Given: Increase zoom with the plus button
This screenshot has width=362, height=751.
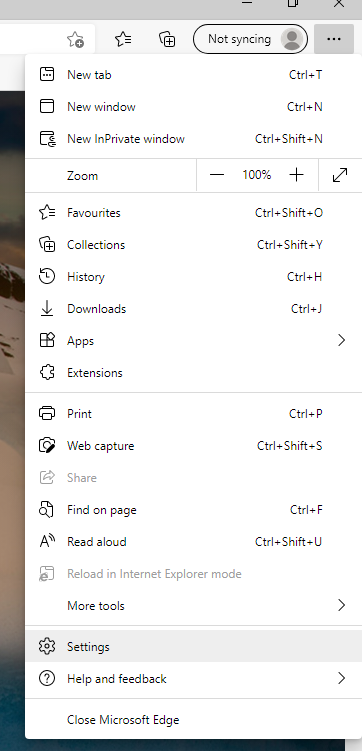Looking at the screenshot, I should (297, 175).
